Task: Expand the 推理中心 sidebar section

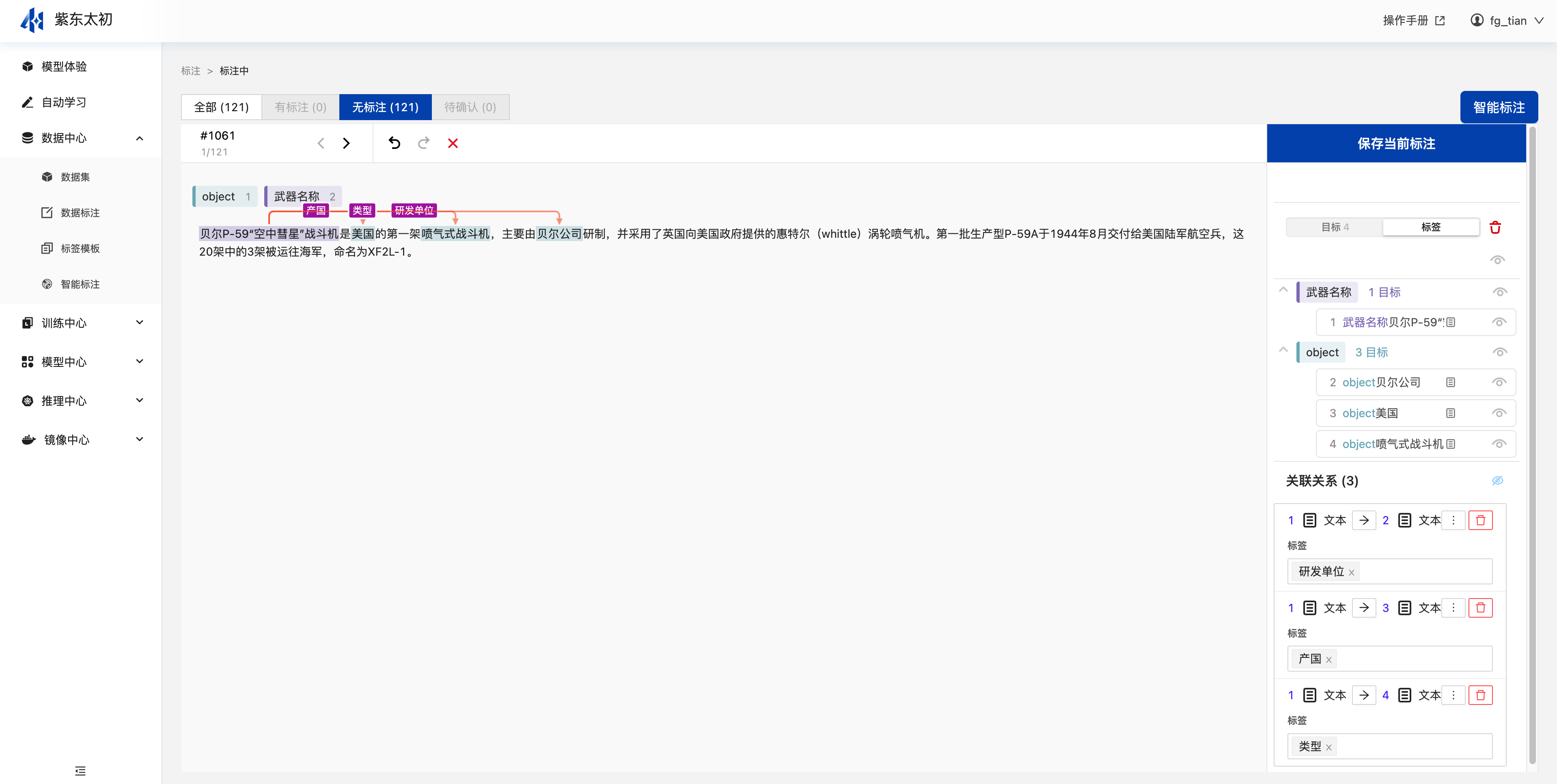Action: (140, 400)
